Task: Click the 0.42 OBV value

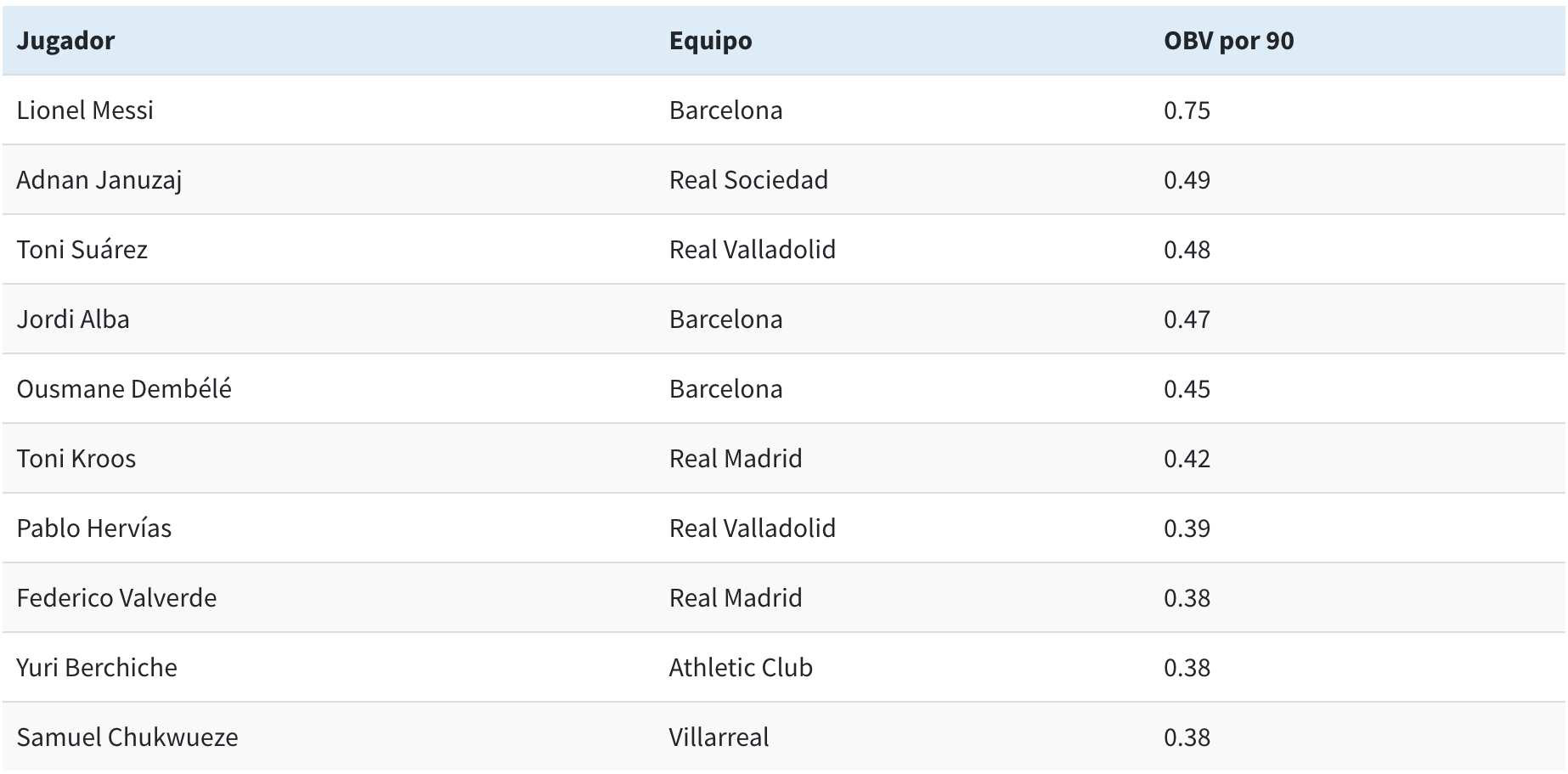Action: [1187, 459]
